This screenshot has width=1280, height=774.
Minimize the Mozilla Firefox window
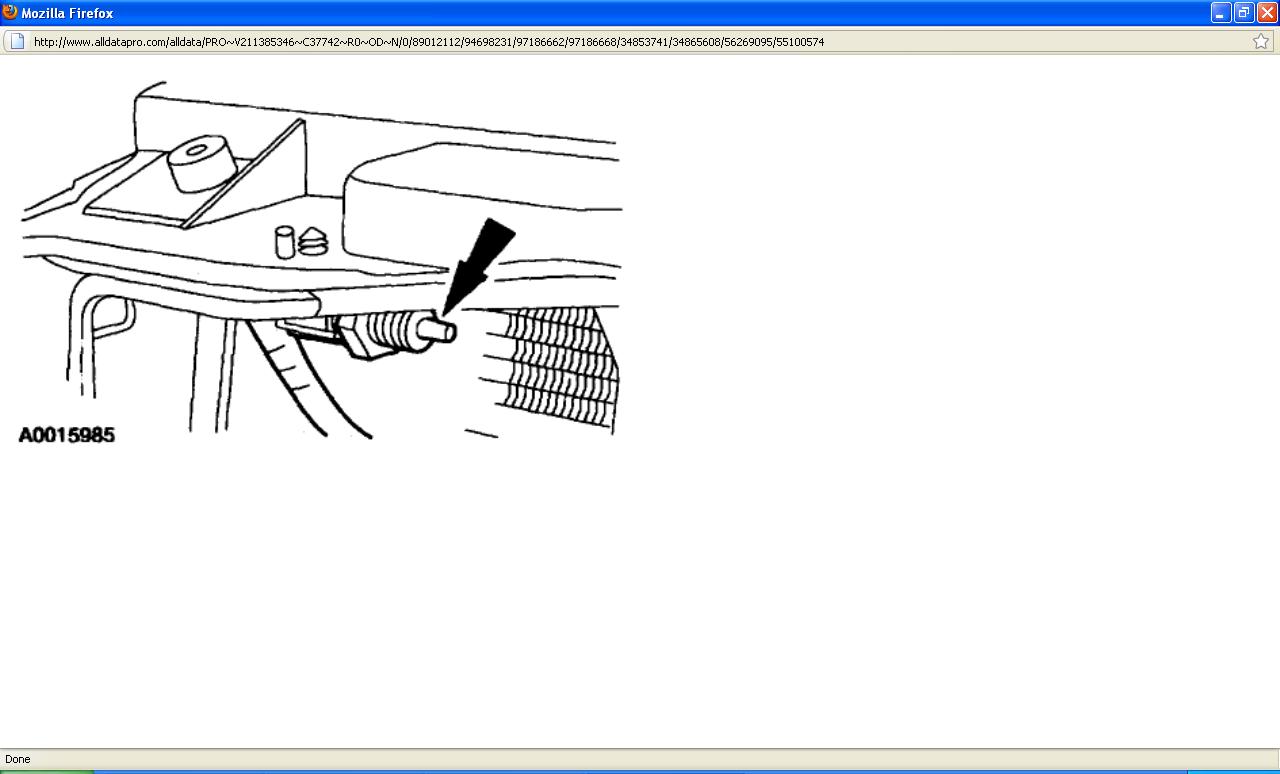1221,13
